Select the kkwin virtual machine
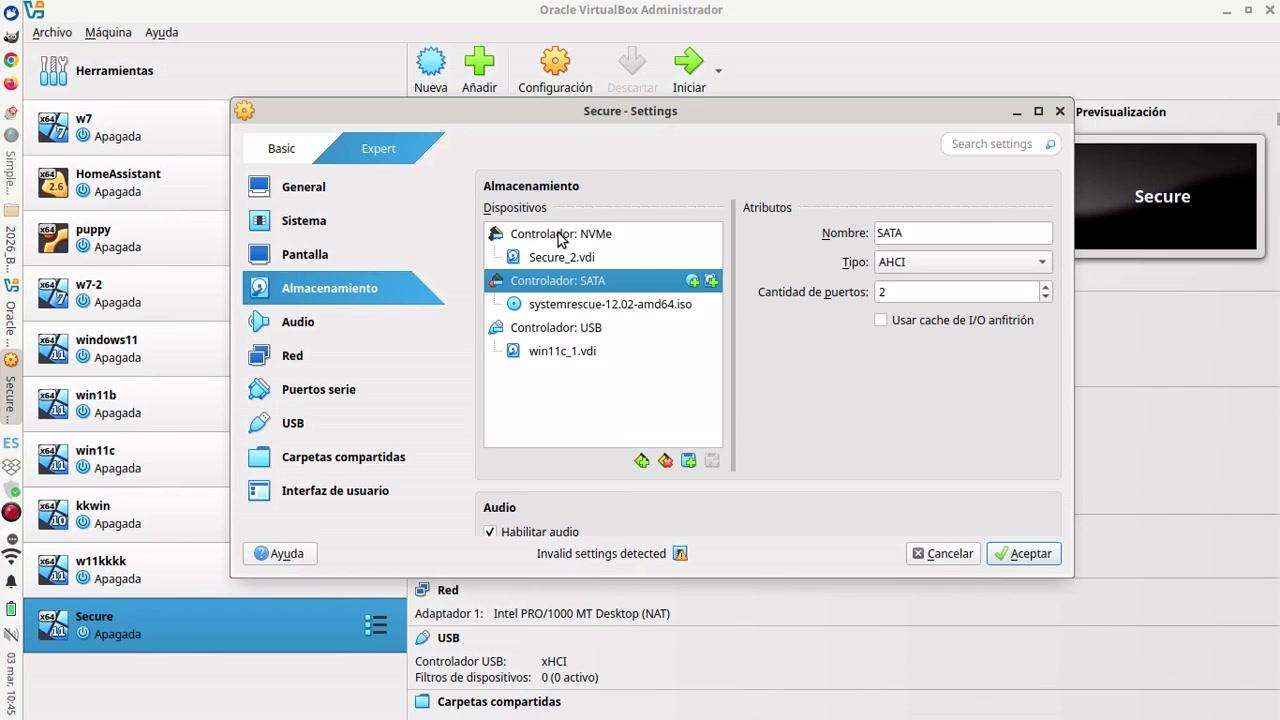Viewport: 1280px width, 720px height. coord(127,515)
